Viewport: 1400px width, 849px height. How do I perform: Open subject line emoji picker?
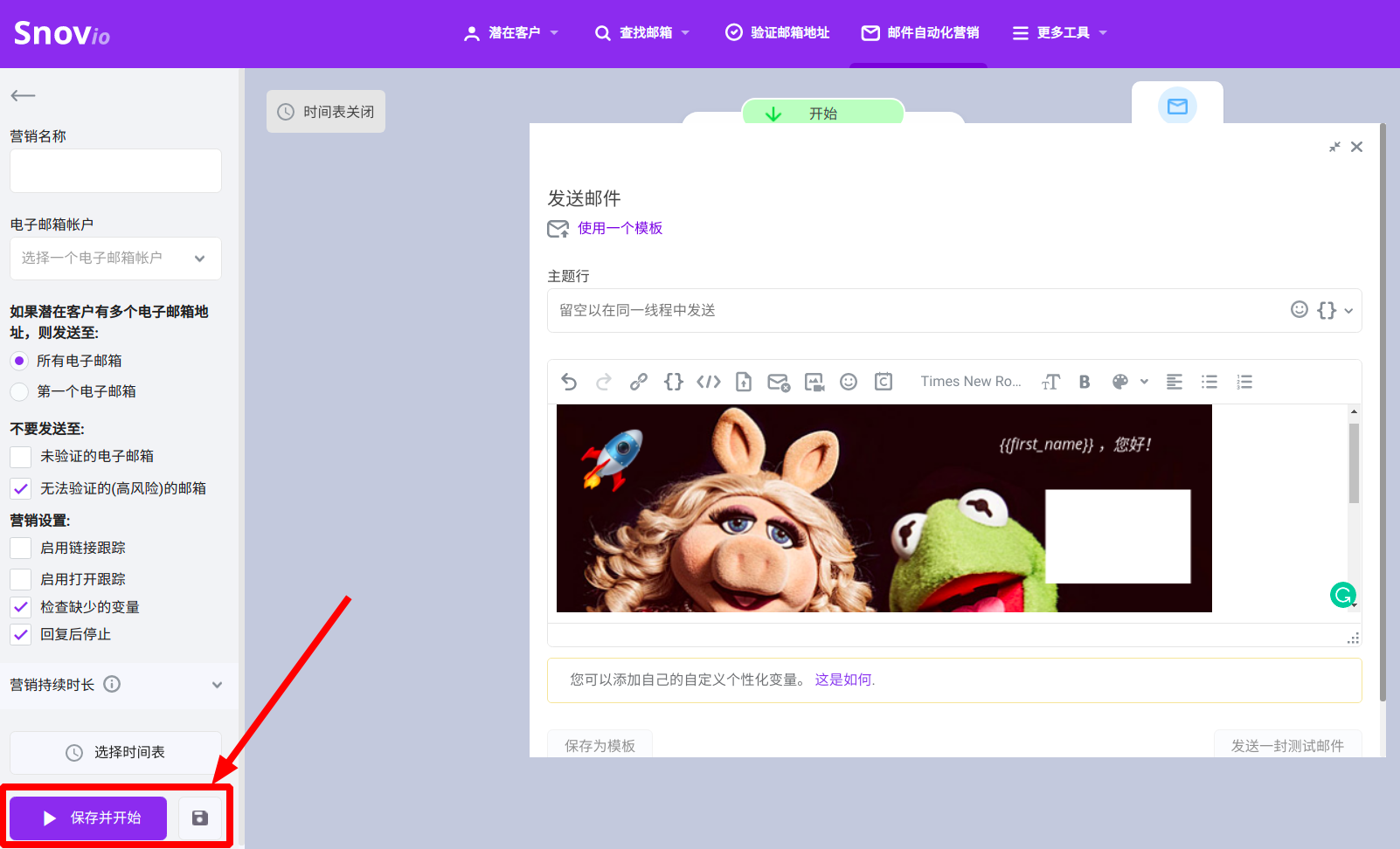pyautogui.click(x=1300, y=309)
